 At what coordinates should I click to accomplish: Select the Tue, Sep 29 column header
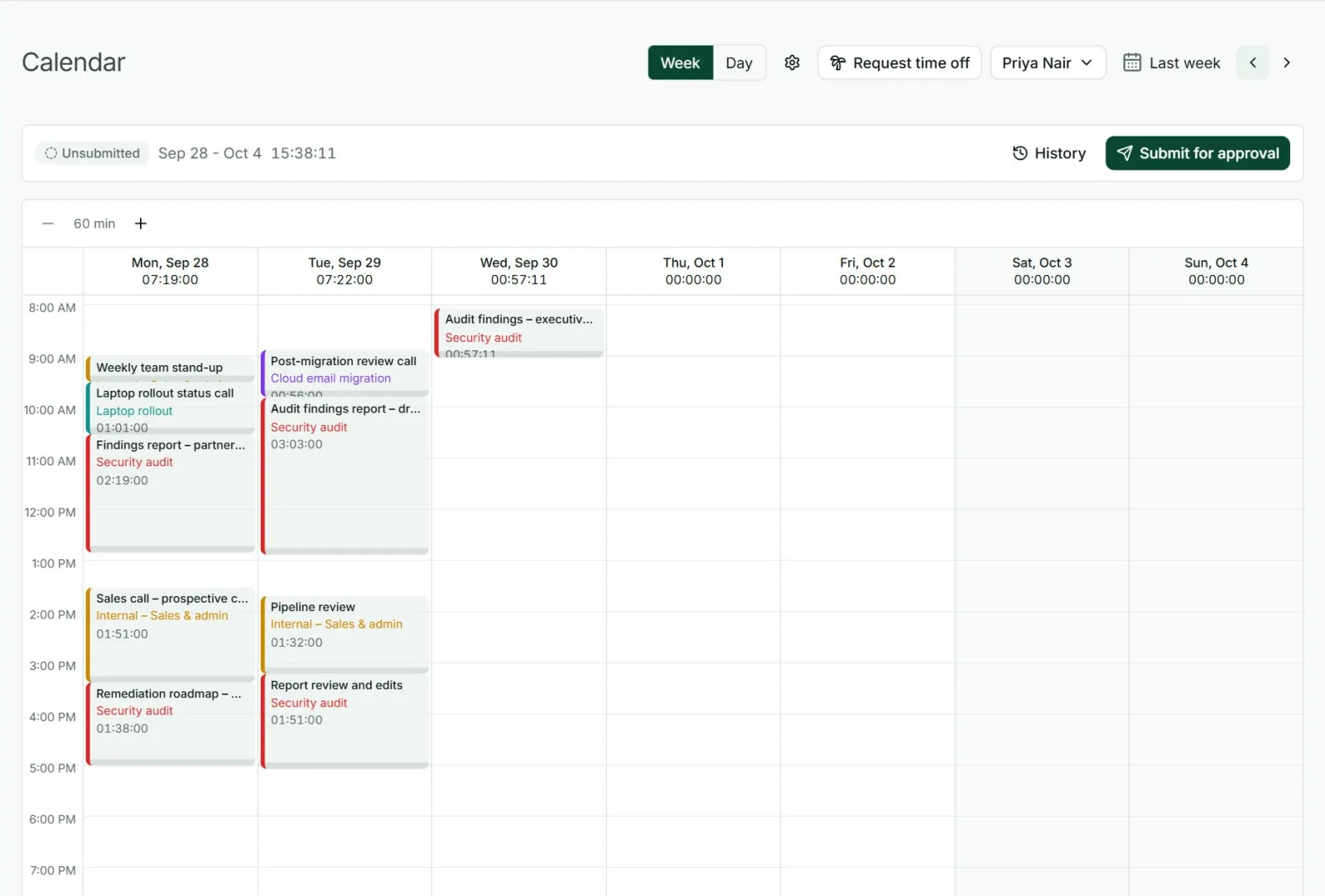tap(344, 271)
